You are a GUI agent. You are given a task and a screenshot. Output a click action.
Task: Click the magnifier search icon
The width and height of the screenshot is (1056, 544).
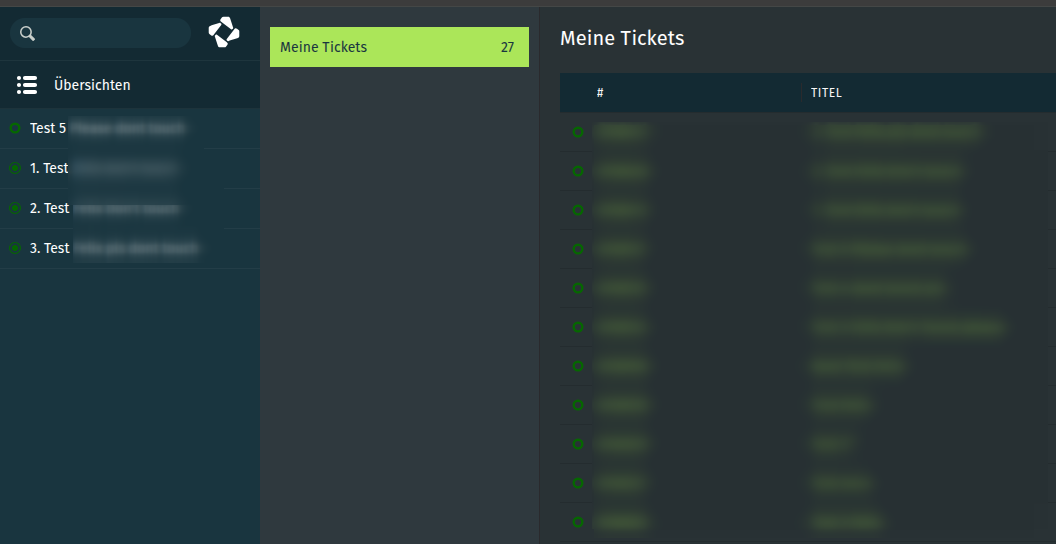pyautogui.click(x=28, y=34)
